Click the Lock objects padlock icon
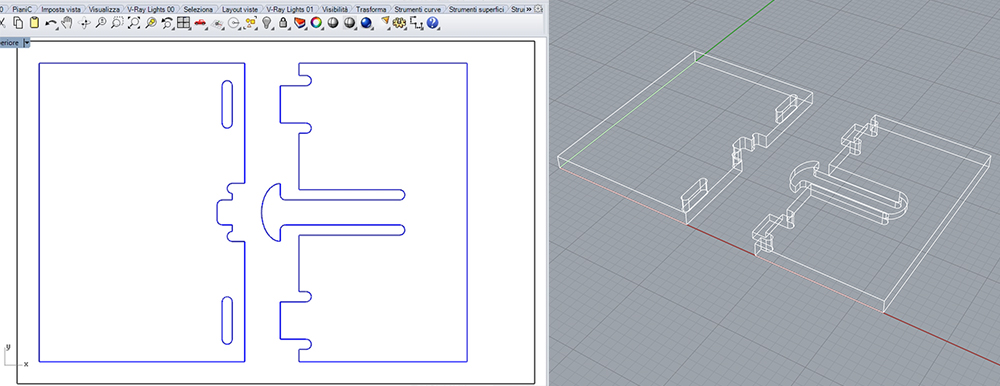This screenshot has width=1000, height=386. coord(283,24)
